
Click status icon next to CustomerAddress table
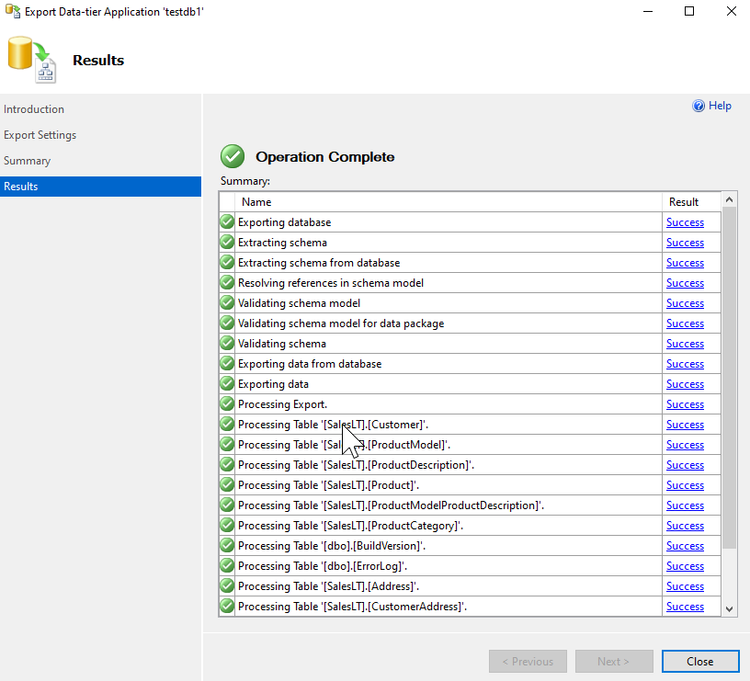tap(227, 606)
